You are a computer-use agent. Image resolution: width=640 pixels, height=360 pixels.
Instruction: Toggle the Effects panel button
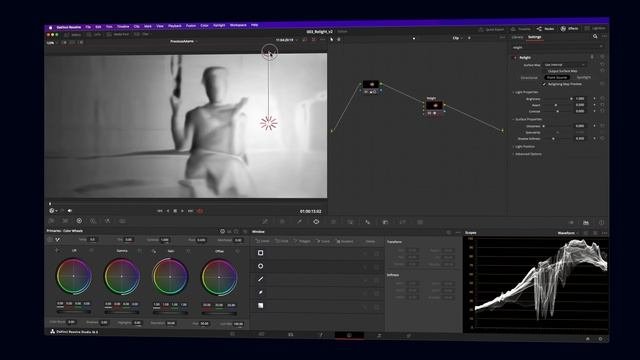(x=569, y=29)
